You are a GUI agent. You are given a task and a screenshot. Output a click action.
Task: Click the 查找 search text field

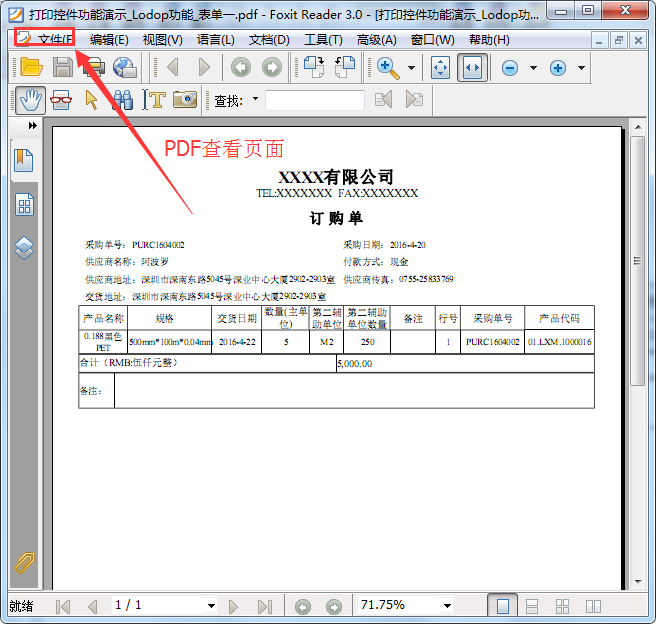pyautogui.click(x=315, y=99)
